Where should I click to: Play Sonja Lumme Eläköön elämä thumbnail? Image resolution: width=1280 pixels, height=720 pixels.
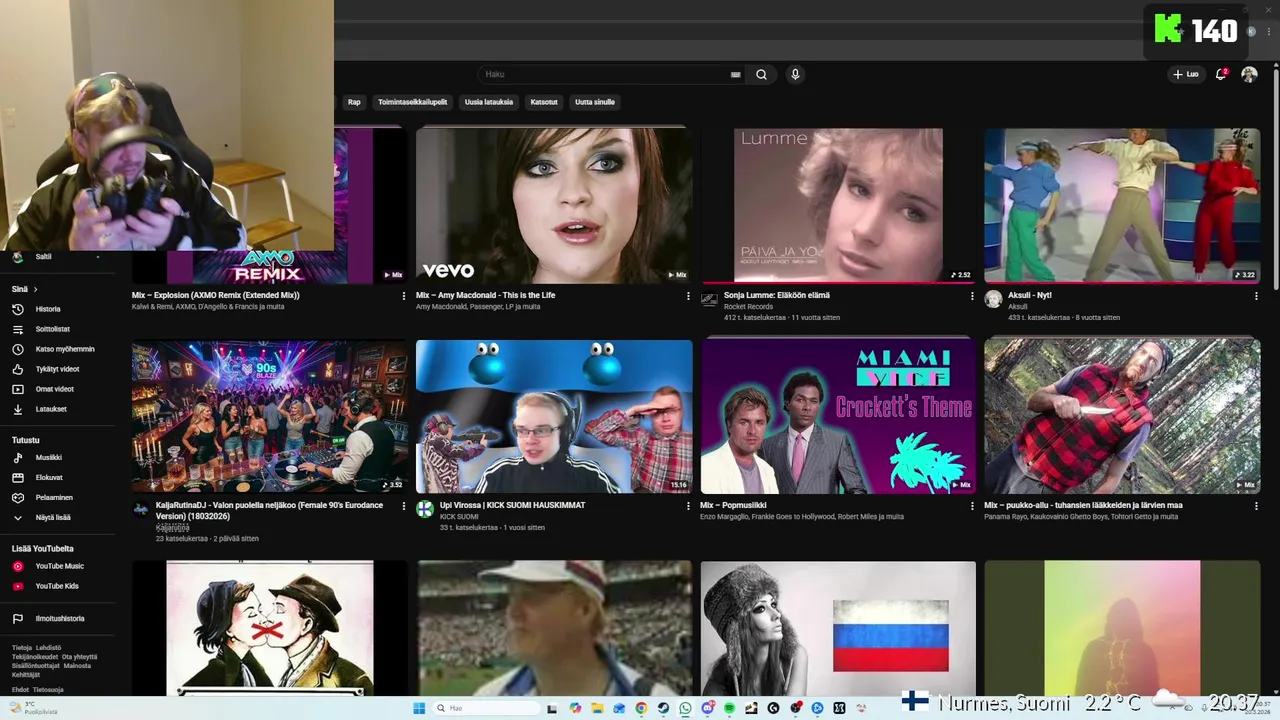coord(838,205)
